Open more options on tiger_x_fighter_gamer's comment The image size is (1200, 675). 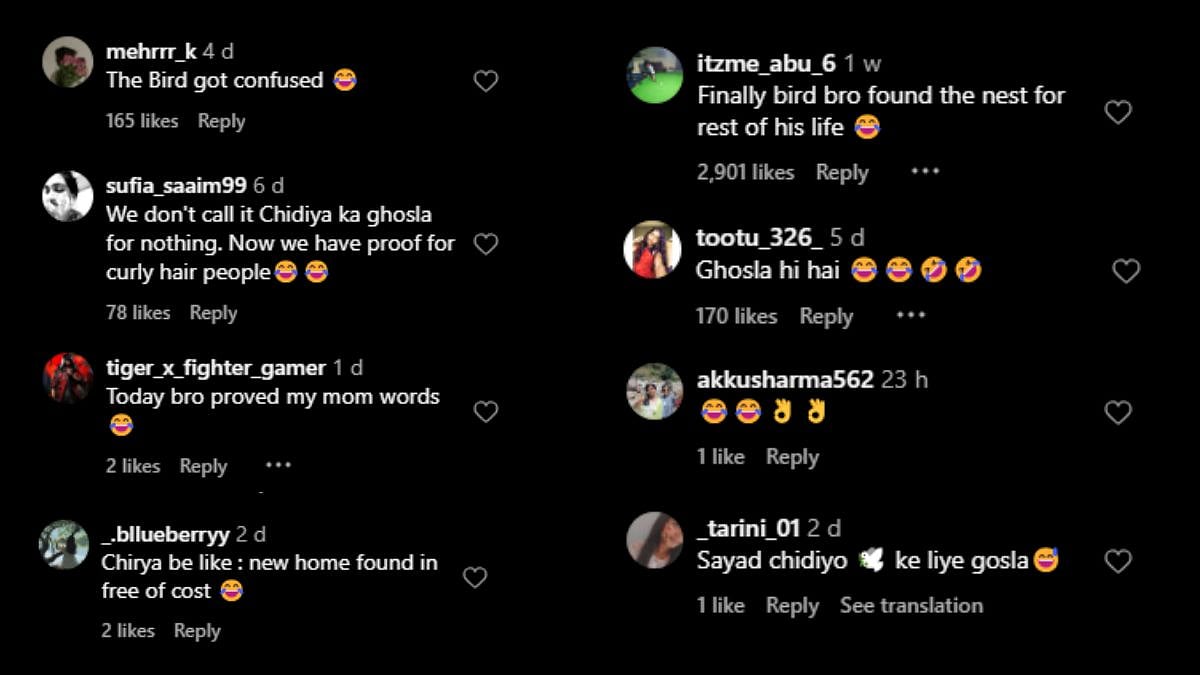pyautogui.click(x=278, y=465)
